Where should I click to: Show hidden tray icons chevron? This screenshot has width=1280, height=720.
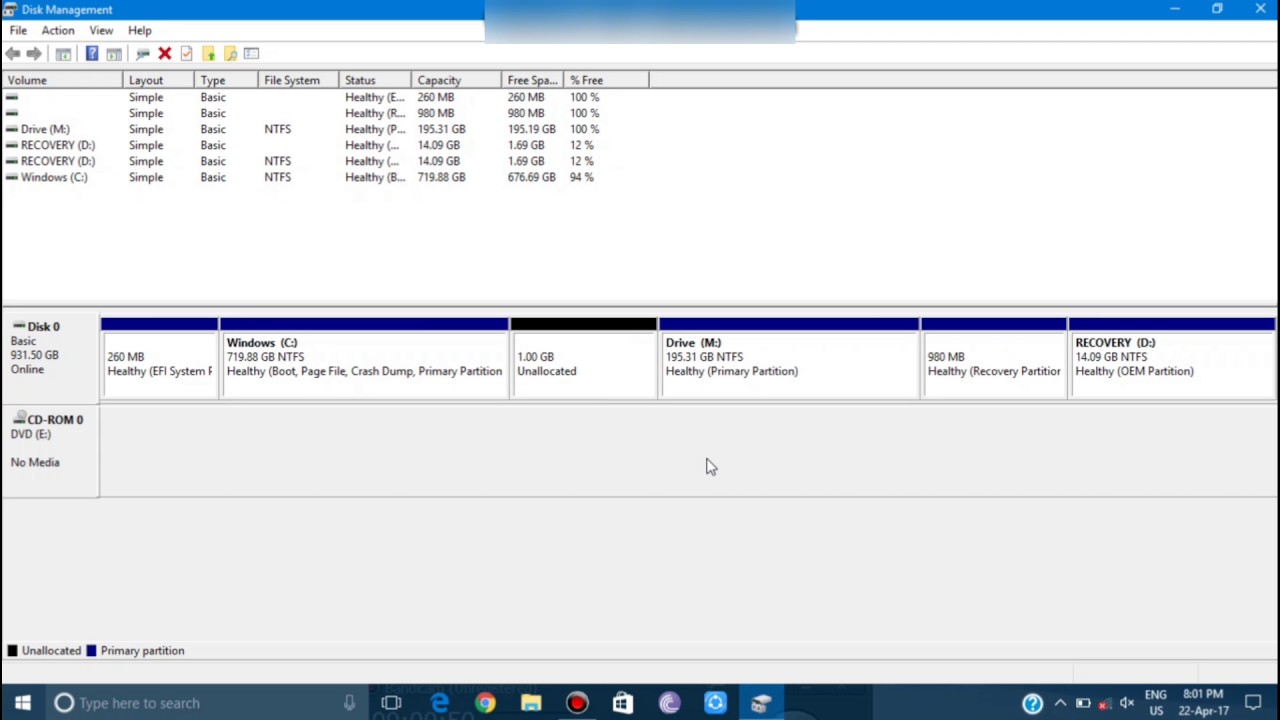pos(1060,703)
